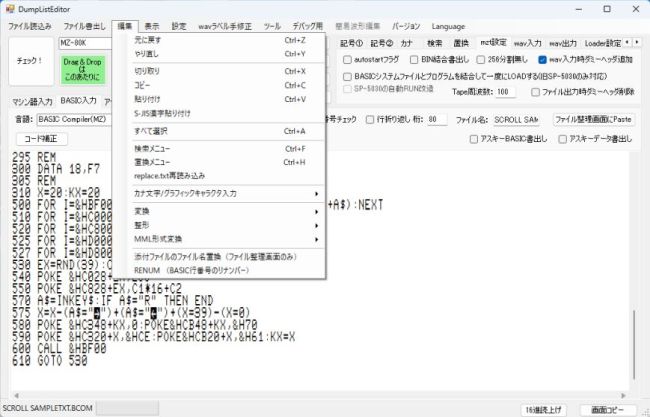The width and height of the screenshot is (650, 417).
Task: Select replace.txt再読み込み menu entry
Action: [226, 176]
